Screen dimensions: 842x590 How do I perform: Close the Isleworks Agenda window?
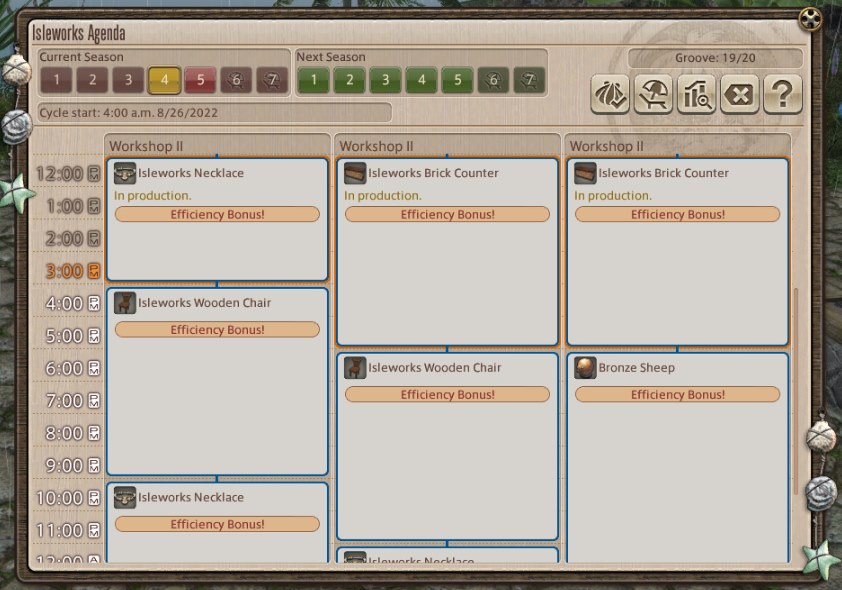pyautogui.click(x=810, y=20)
